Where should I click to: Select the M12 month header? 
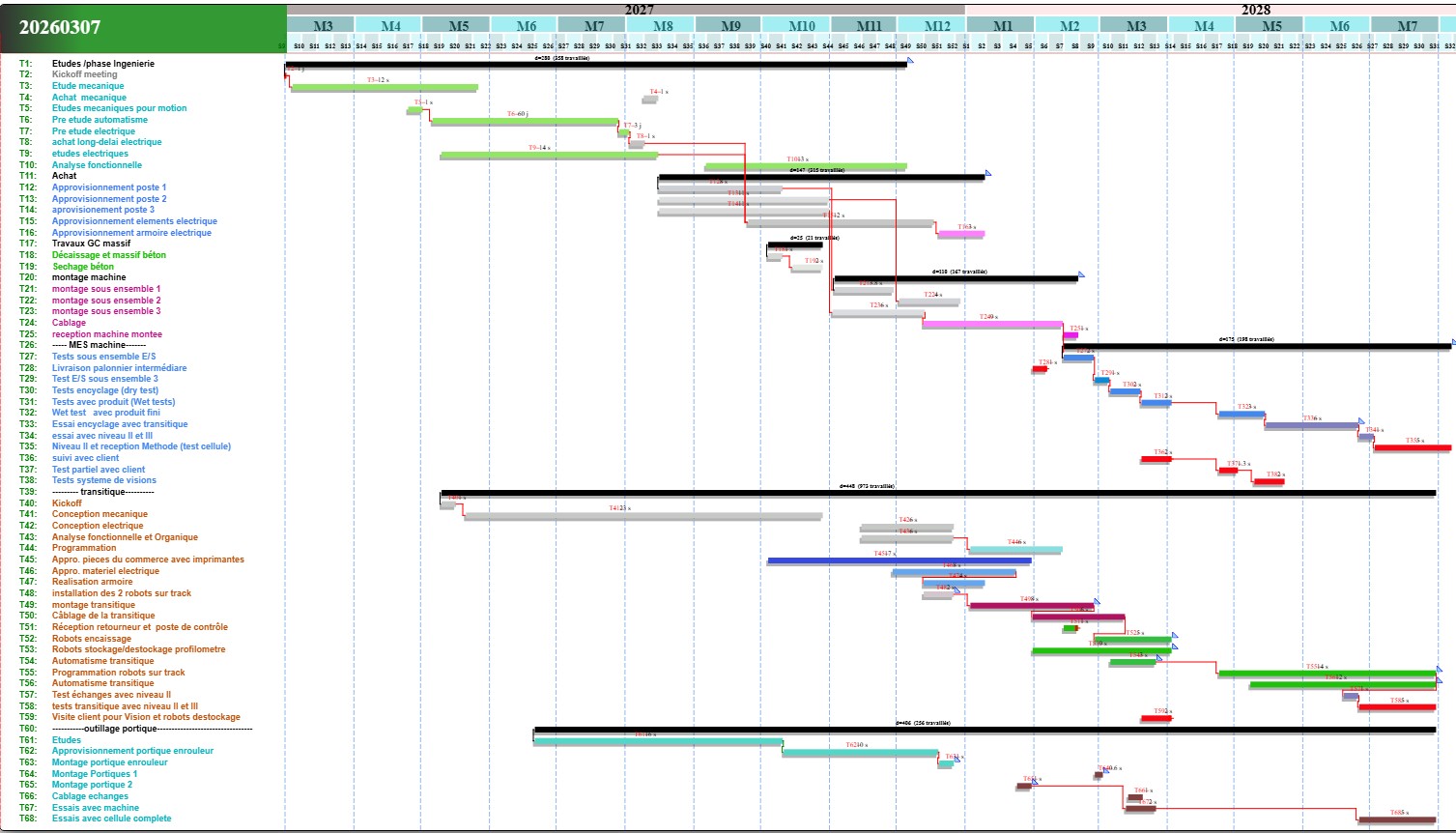(936, 26)
